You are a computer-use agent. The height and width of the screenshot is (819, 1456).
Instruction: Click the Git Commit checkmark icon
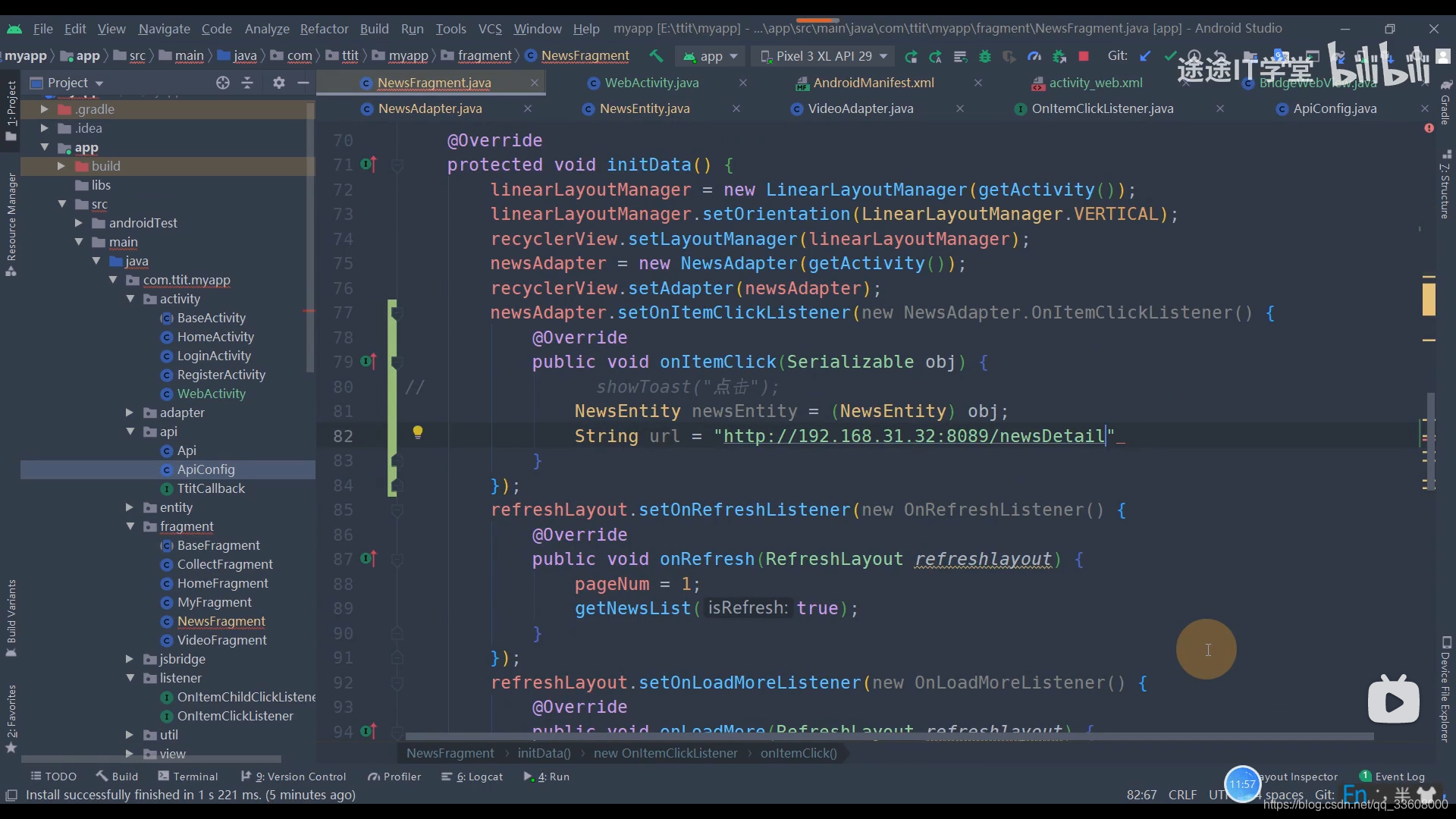tap(1170, 56)
